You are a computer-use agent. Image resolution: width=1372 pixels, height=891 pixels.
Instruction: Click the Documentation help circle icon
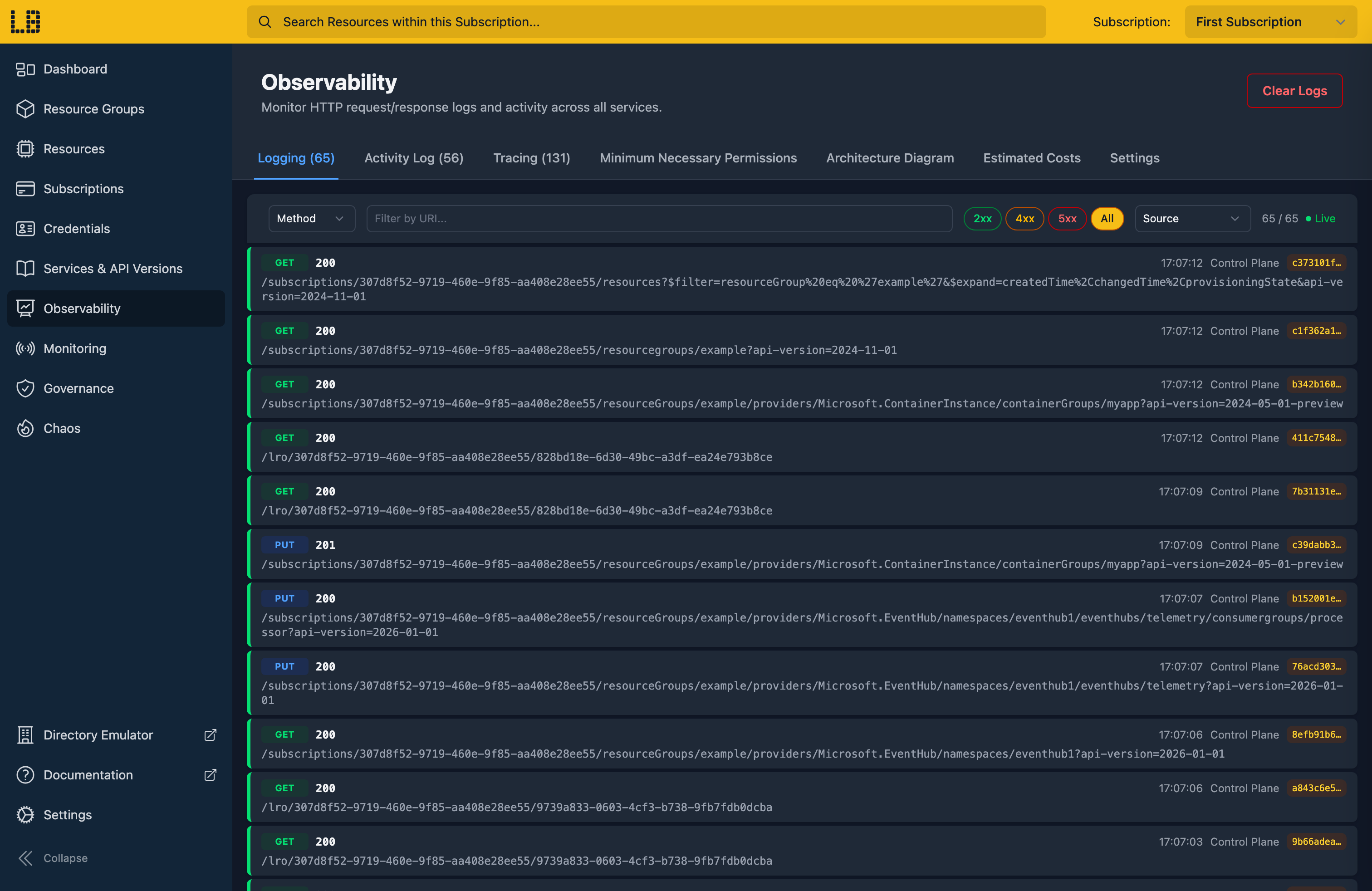point(25,774)
